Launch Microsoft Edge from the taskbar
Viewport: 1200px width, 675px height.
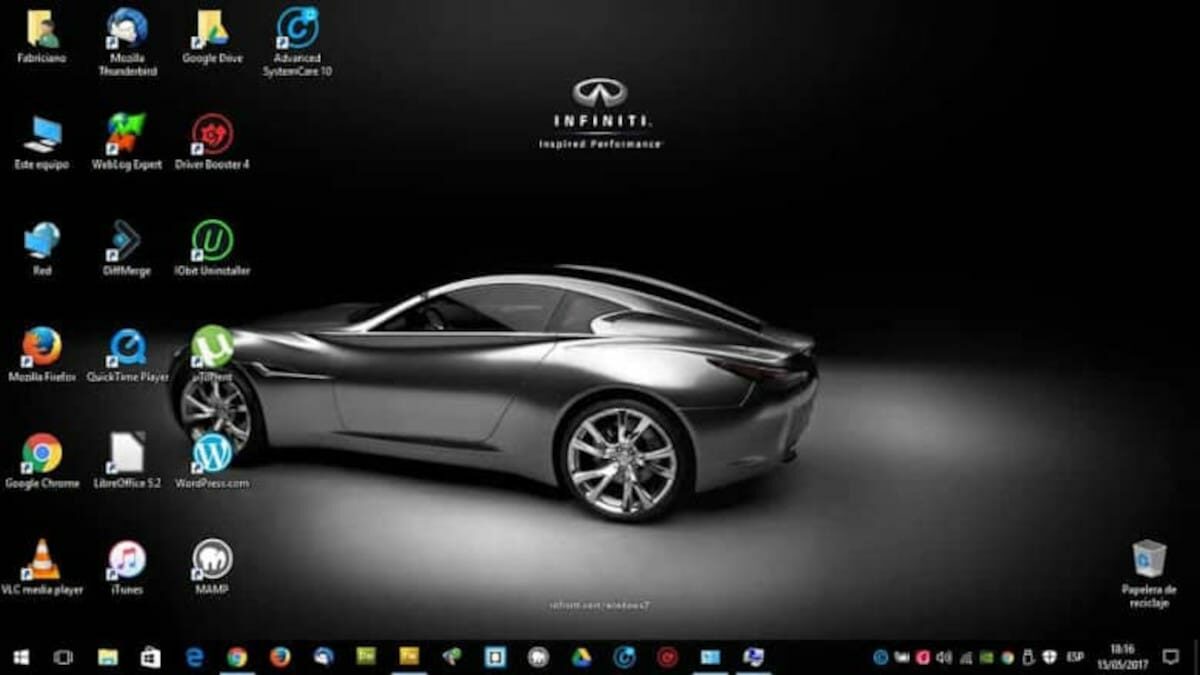tap(194, 657)
